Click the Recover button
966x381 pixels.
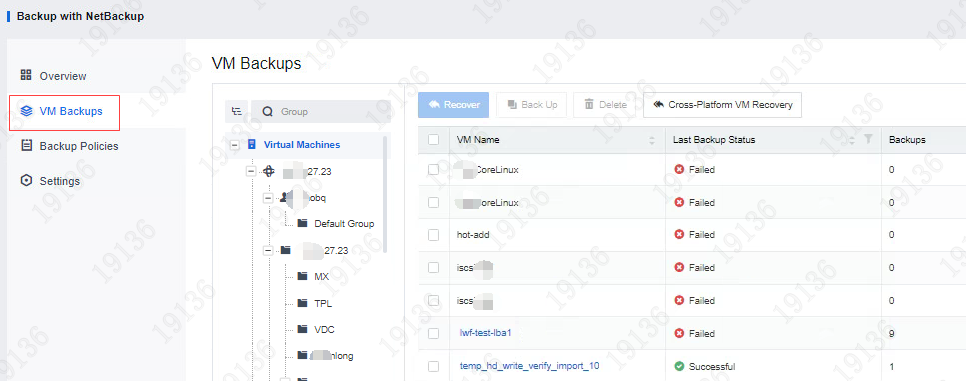click(x=453, y=105)
